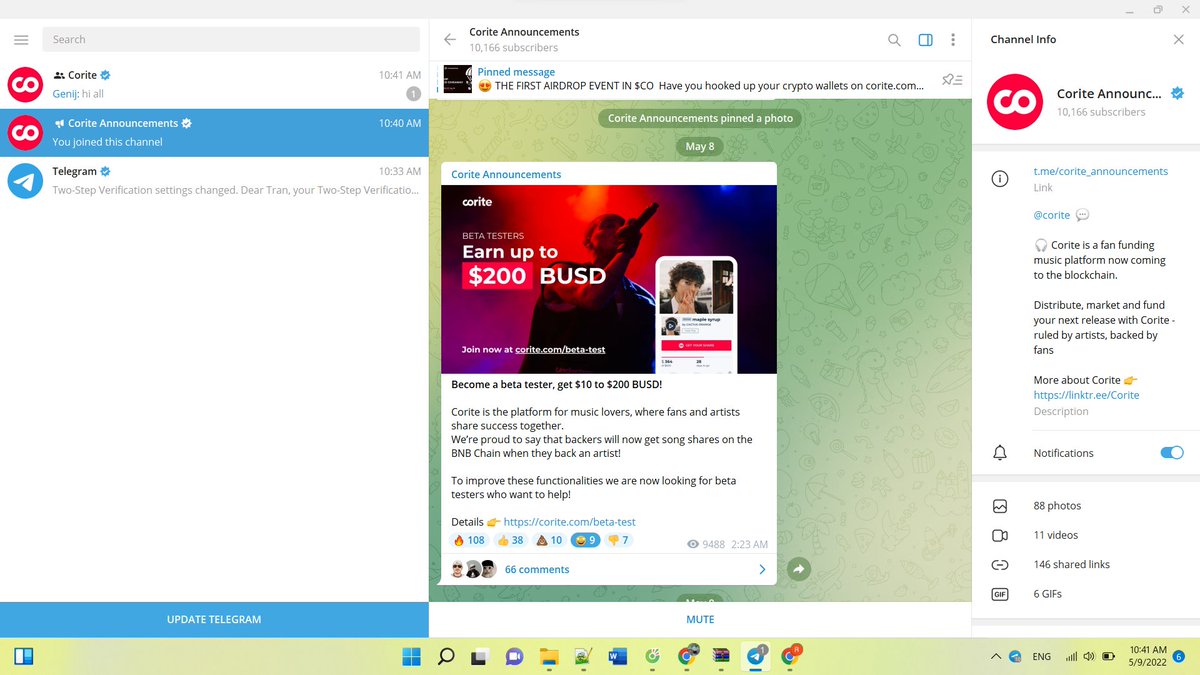Screen dimensions: 1200x675
Task: React with the fire emoji
Action: [x=469, y=540]
